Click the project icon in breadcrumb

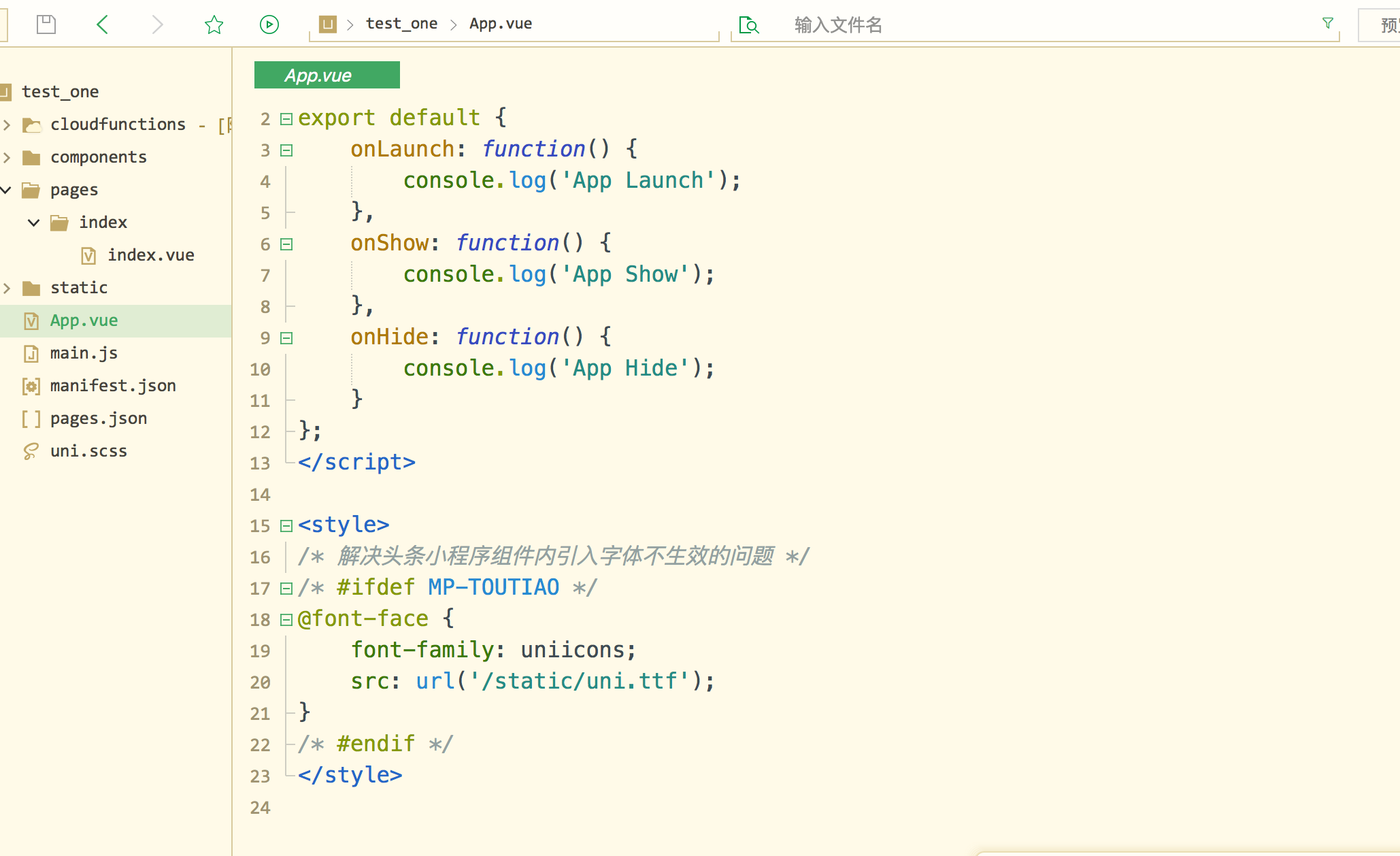[328, 24]
